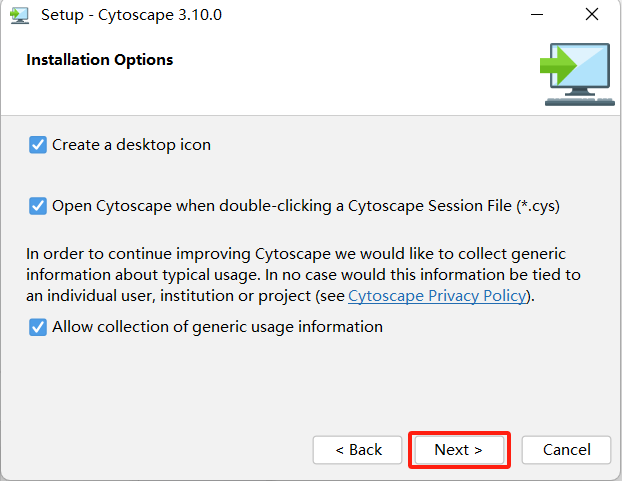Close the Cytoscape Setup window

click(591, 15)
